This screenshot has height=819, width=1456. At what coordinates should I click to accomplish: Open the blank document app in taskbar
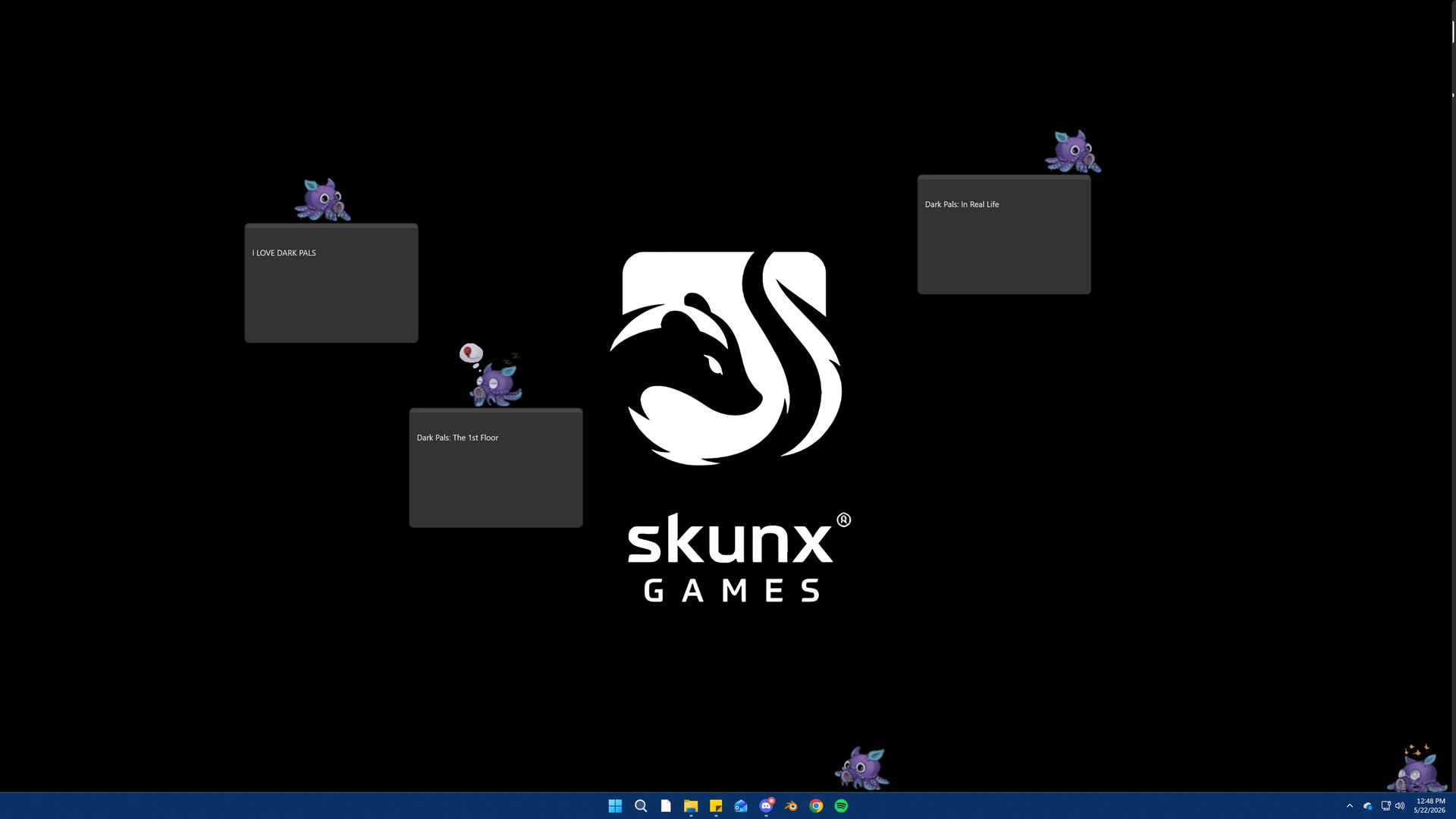(666, 805)
